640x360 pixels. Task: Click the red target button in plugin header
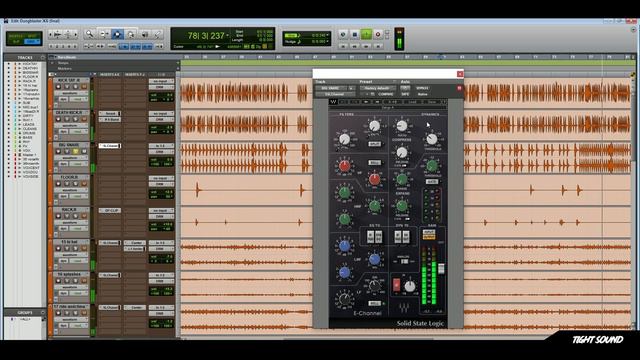[x=459, y=88]
